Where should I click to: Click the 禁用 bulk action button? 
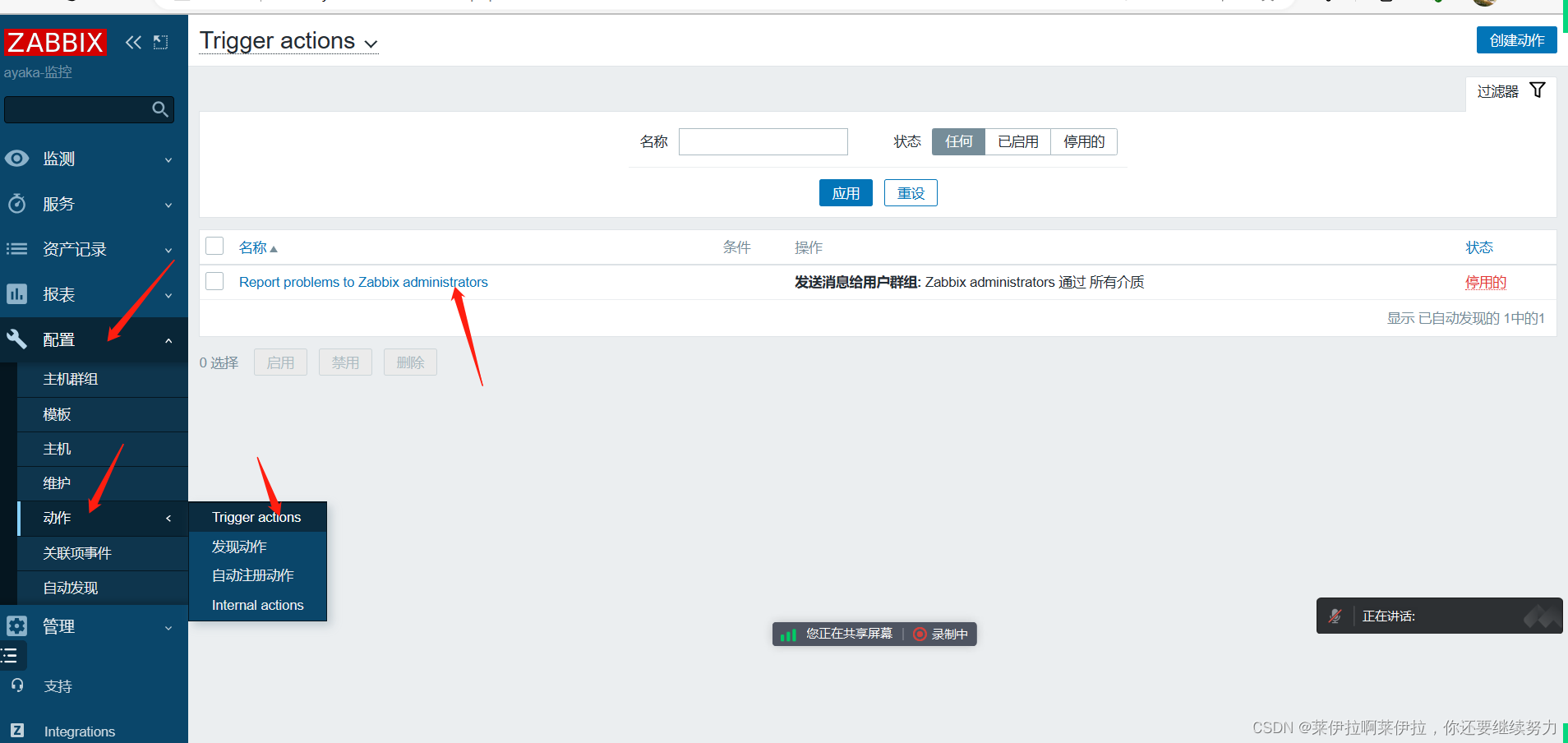point(345,362)
